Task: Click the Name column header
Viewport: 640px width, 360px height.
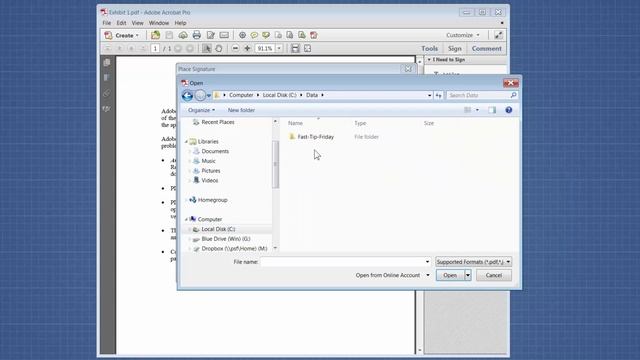Action: click(296, 123)
